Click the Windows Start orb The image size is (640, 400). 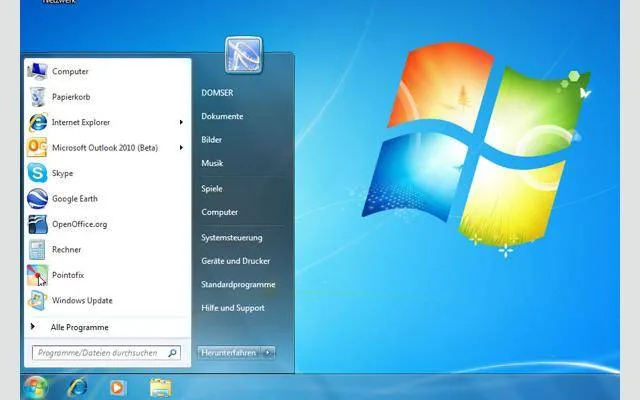pyautogui.click(x=36, y=387)
